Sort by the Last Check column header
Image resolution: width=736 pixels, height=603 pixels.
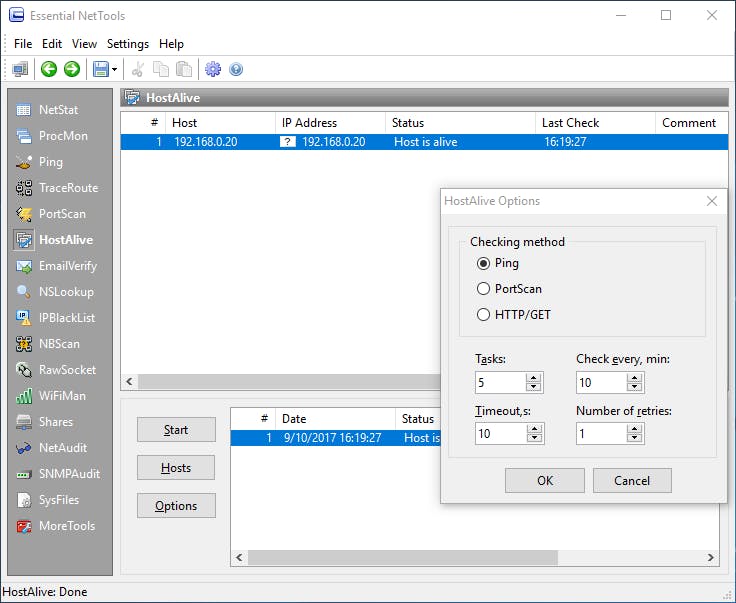point(595,123)
